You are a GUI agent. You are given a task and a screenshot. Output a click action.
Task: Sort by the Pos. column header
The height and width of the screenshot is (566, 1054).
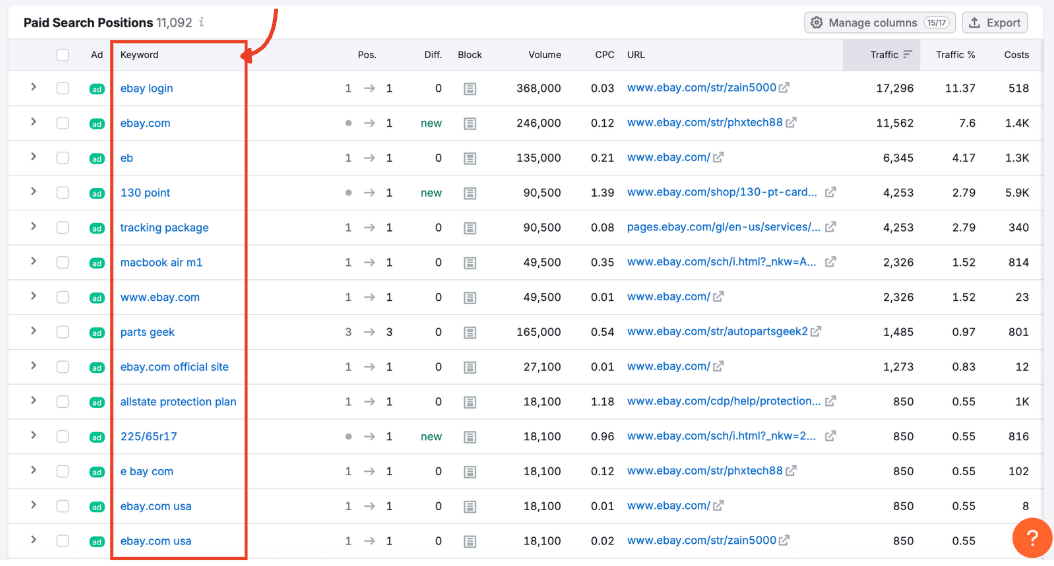click(367, 55)
